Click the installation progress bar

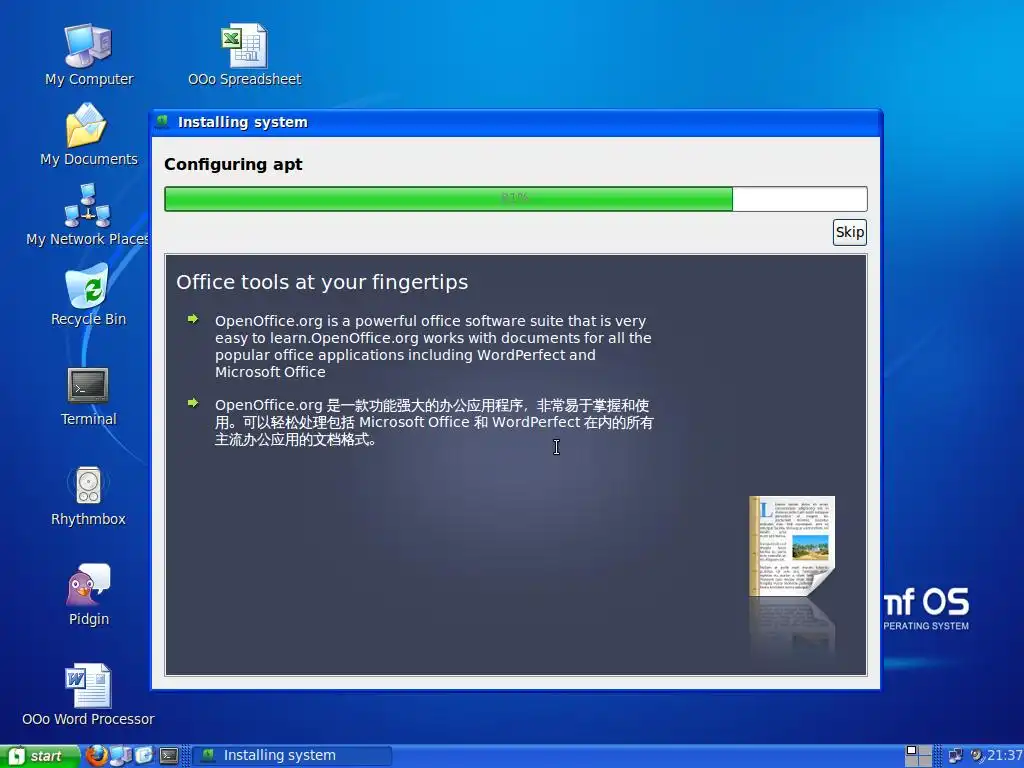(x=515, y=199)
